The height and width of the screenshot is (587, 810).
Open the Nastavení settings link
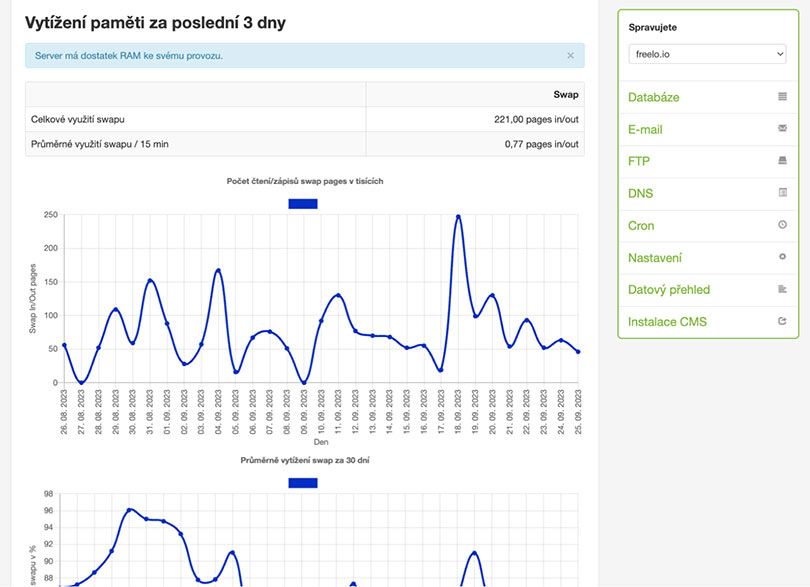655,258
